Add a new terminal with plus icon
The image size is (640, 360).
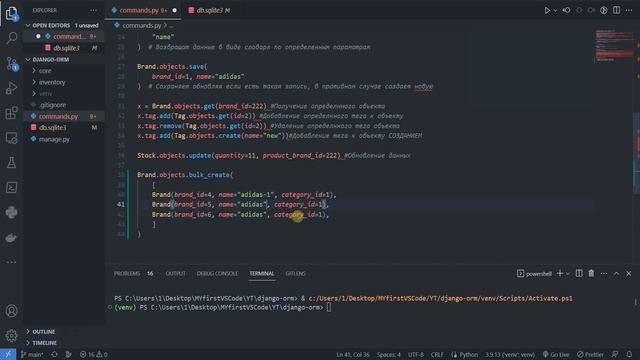[x=560, y=273]
